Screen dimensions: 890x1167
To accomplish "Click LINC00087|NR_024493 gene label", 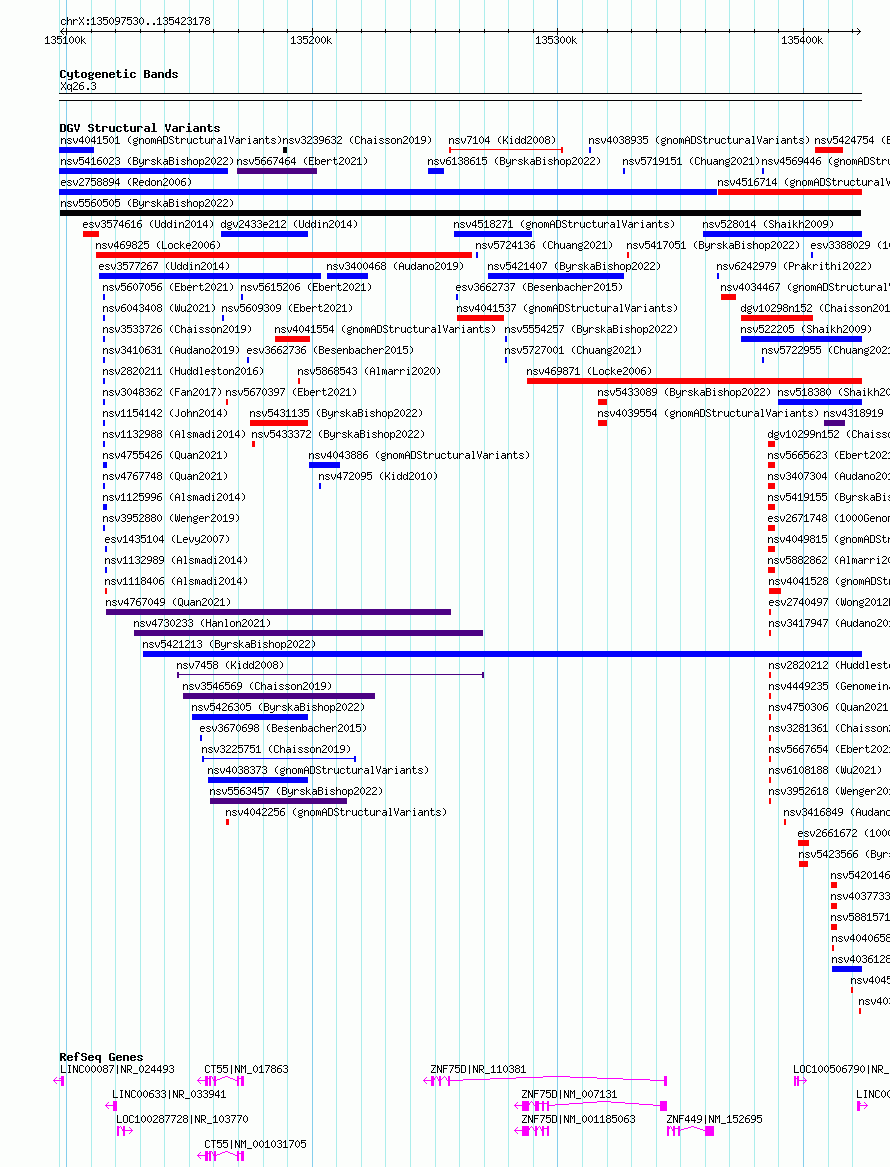I will pos(118,1070).
